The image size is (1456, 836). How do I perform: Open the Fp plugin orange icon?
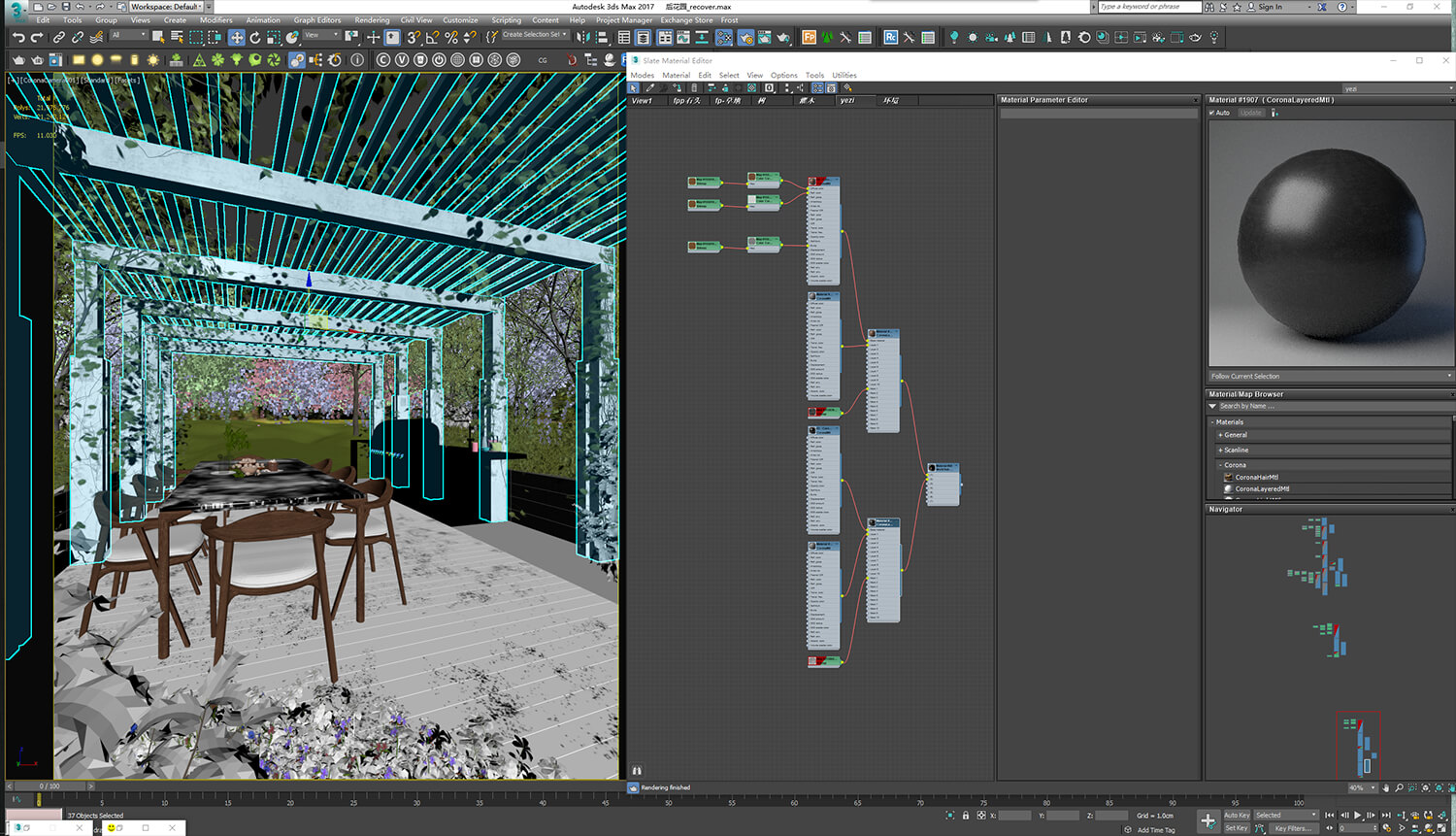pyautogui.click(x=810, y=38)
